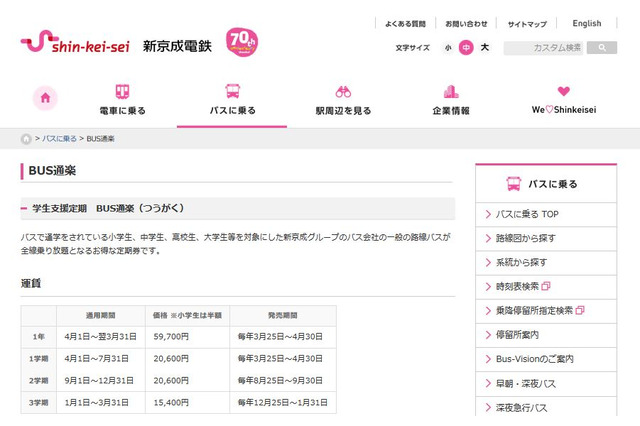Click バスに乗る breadcrumb link
The height and width of the screenshot is (426, 640).
(x=59, y=139)
